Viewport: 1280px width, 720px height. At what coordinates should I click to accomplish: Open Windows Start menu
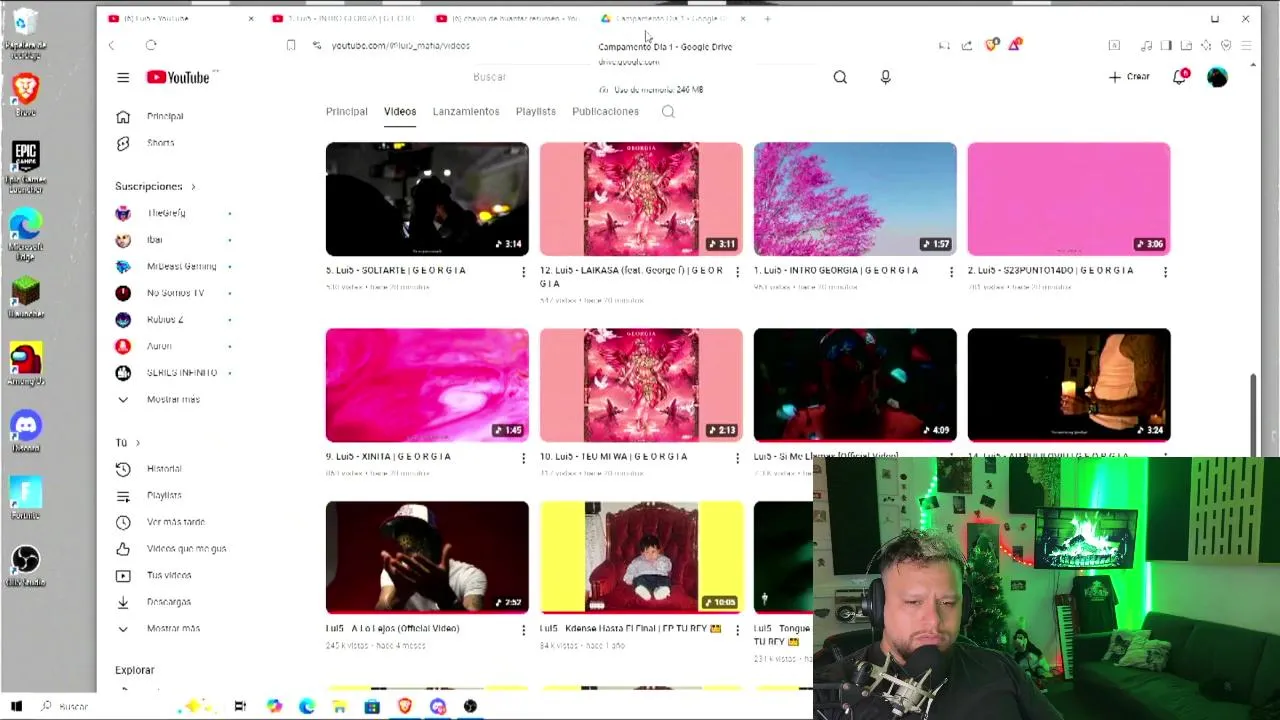16,706
